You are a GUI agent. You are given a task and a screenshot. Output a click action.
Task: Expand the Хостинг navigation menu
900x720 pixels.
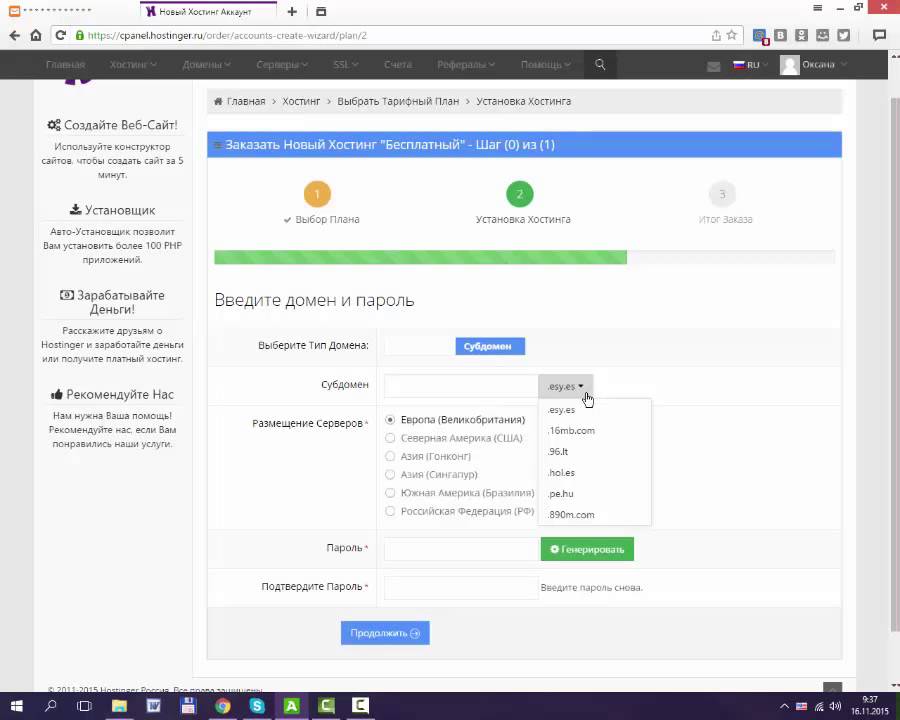(x=133, y=64)
